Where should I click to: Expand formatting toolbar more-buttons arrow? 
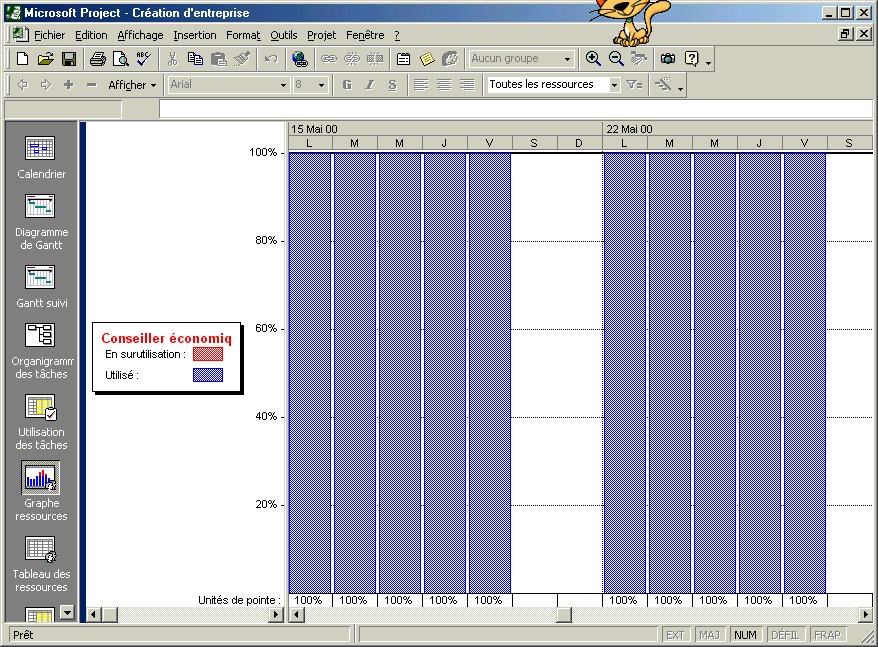point(680,87)
